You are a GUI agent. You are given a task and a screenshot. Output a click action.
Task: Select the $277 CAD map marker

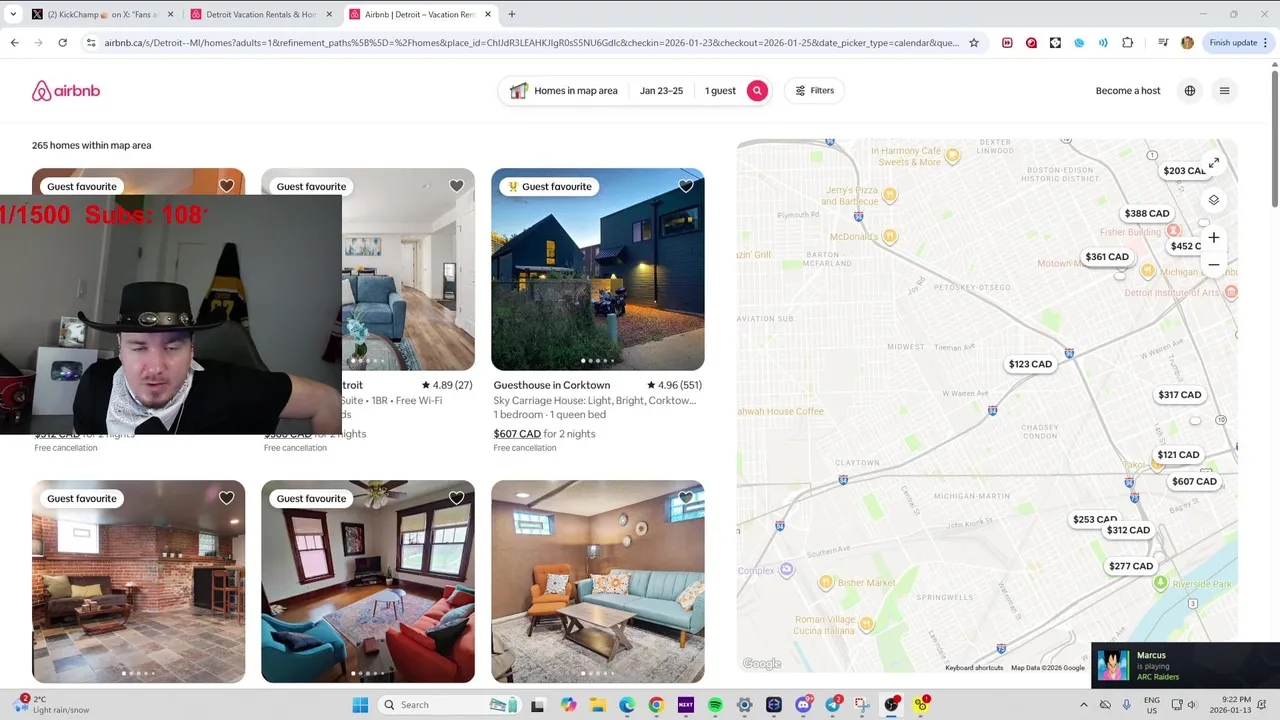click(x=1131, y=566)
